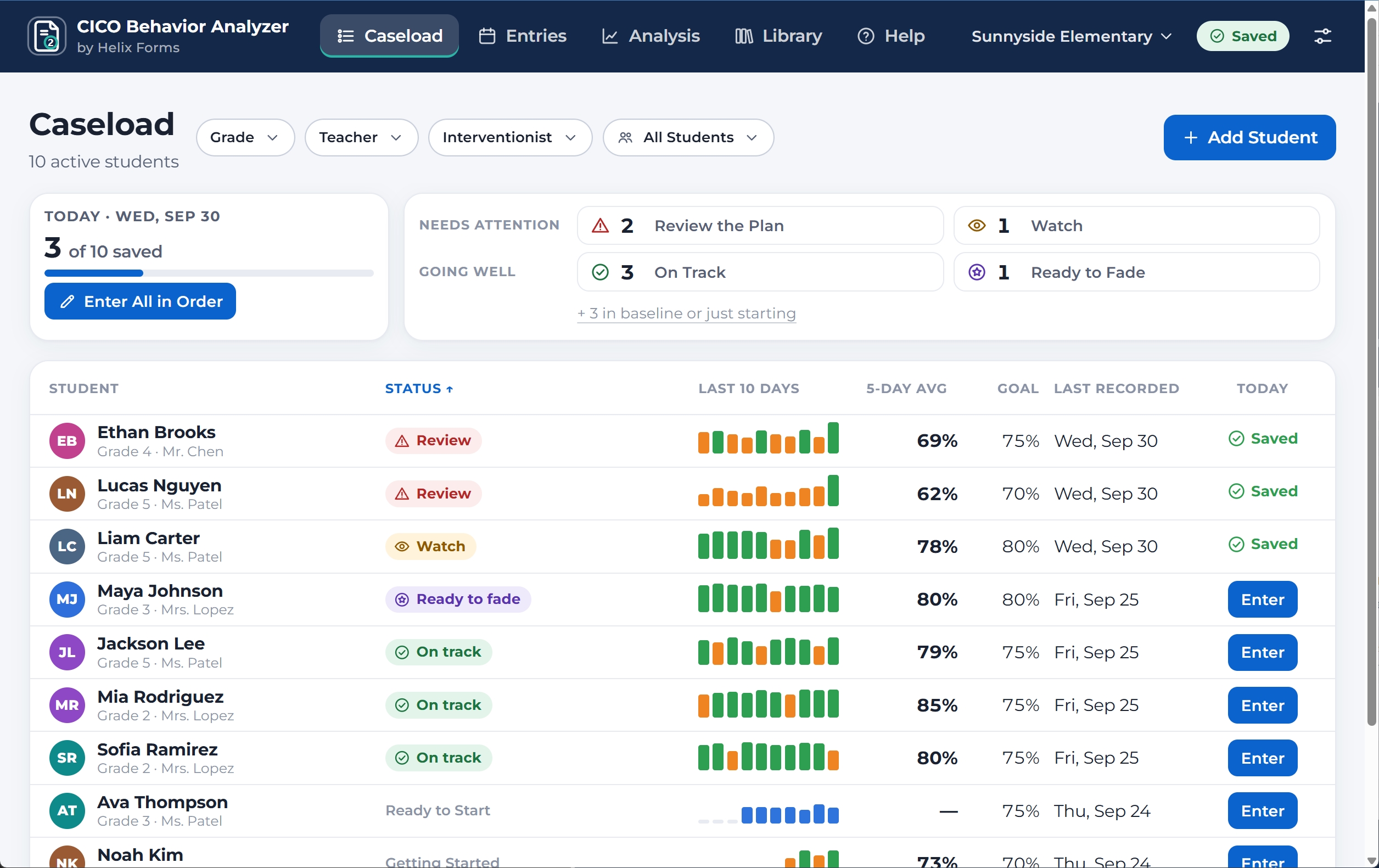Go to the Library tab
This screenshot has height=868, width=1379.
[778, 36]
